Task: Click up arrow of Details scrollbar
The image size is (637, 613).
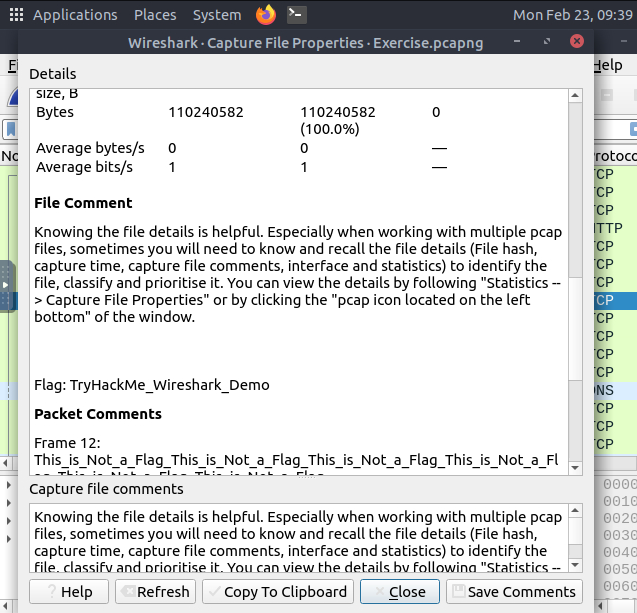Action: tap(575, 96)
